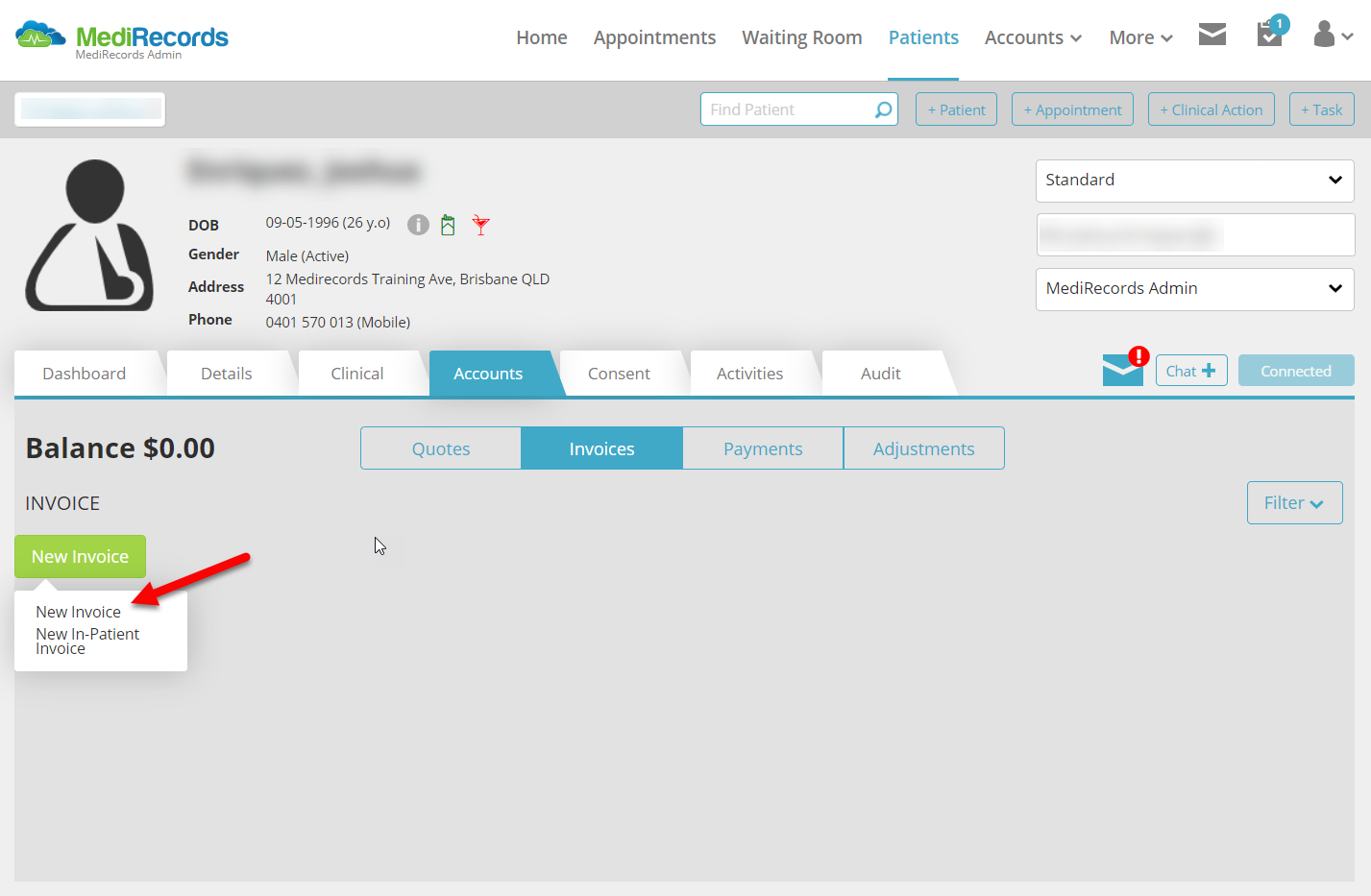Viewport: 1371px width, 896px height.
Task: Open the MediRecords Admin dropdown
Action: click(1194, 289)
